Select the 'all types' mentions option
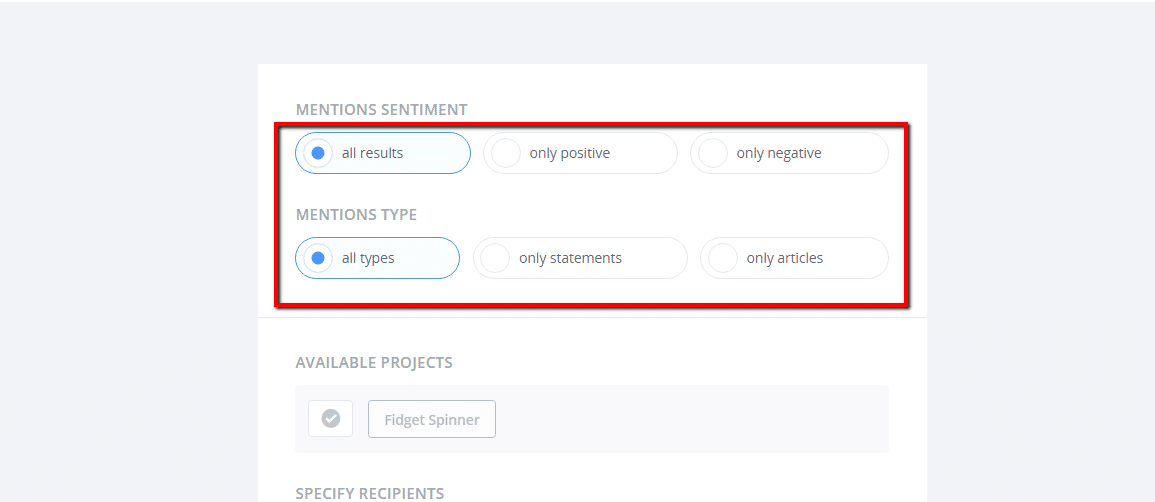The height and width of the screenshot is (502, 1155). (x=377, y=258)
